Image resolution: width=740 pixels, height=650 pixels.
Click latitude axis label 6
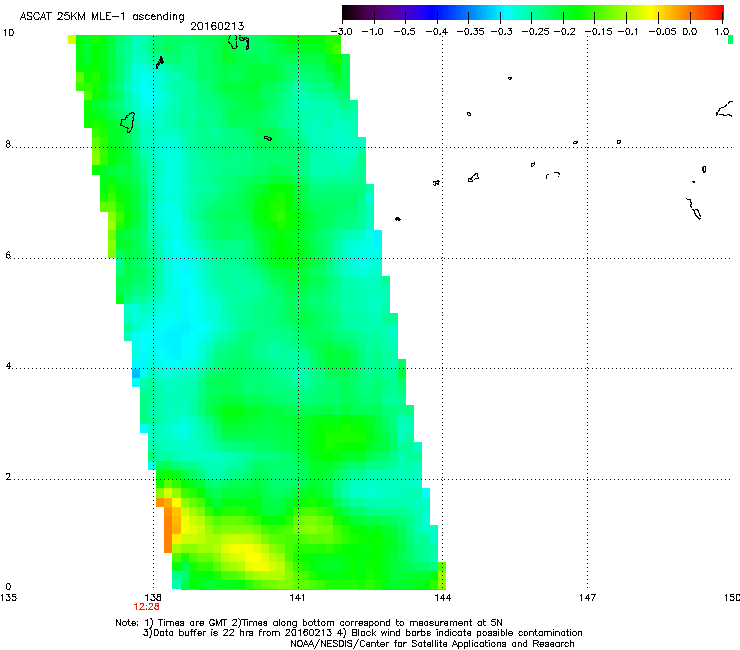pos(8,255)
